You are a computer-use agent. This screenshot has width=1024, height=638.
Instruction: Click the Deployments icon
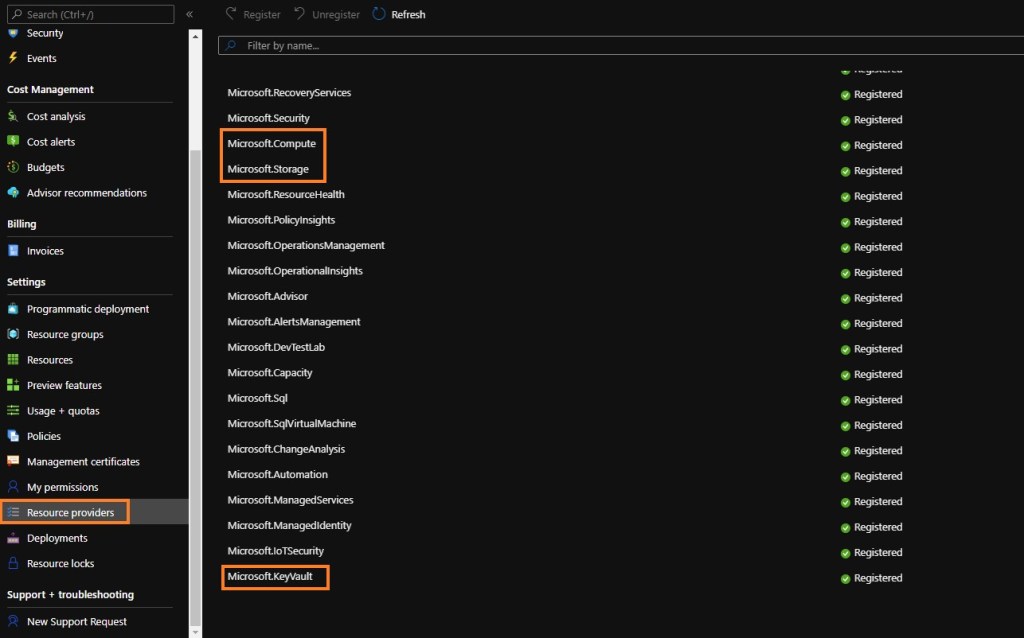click(x=13, y=538)
